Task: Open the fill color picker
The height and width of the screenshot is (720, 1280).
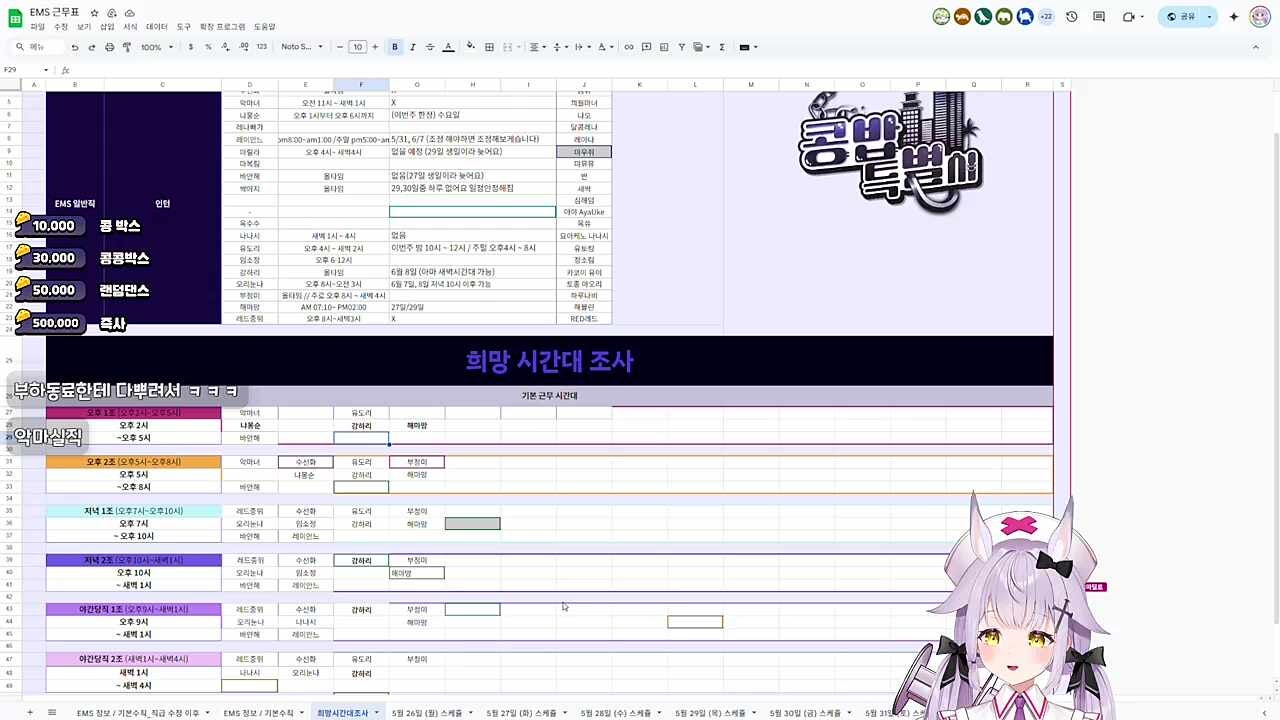Action: 472,47
